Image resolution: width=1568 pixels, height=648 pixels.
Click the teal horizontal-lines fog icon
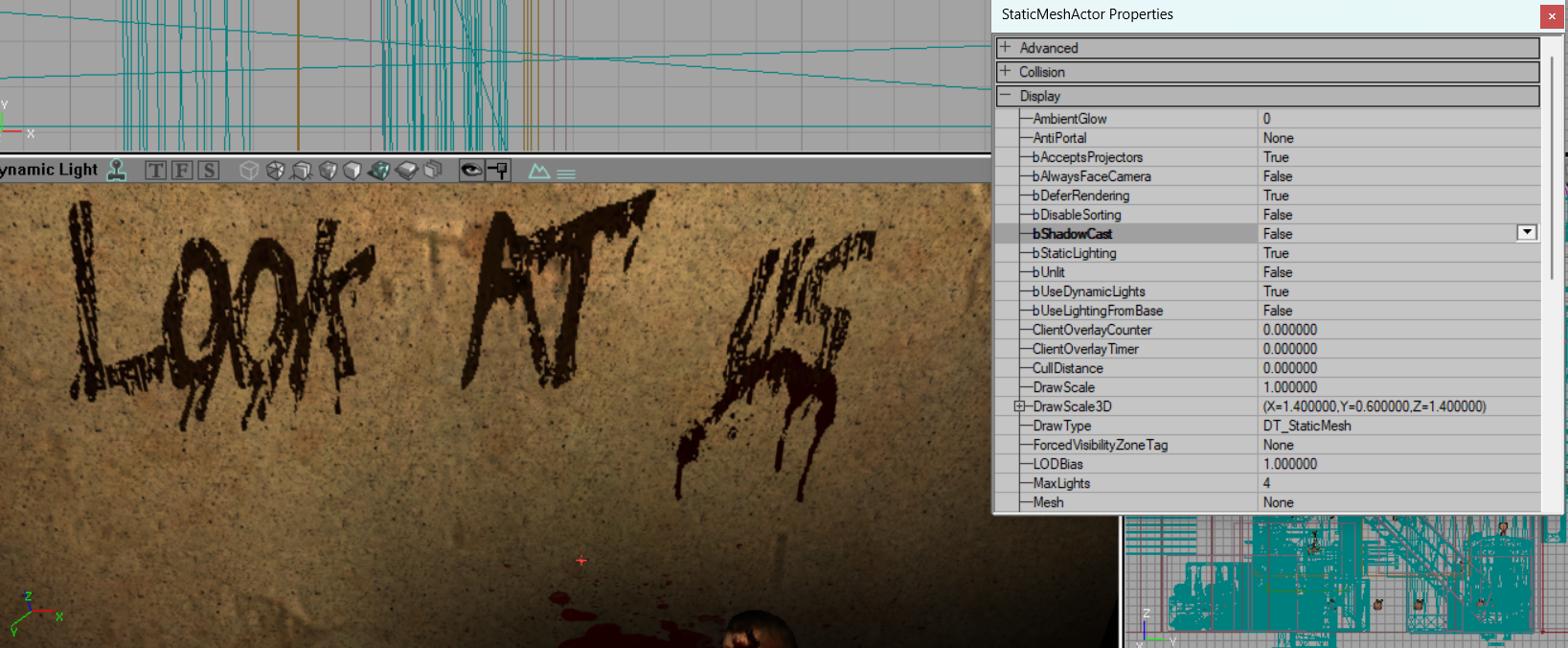566,174
